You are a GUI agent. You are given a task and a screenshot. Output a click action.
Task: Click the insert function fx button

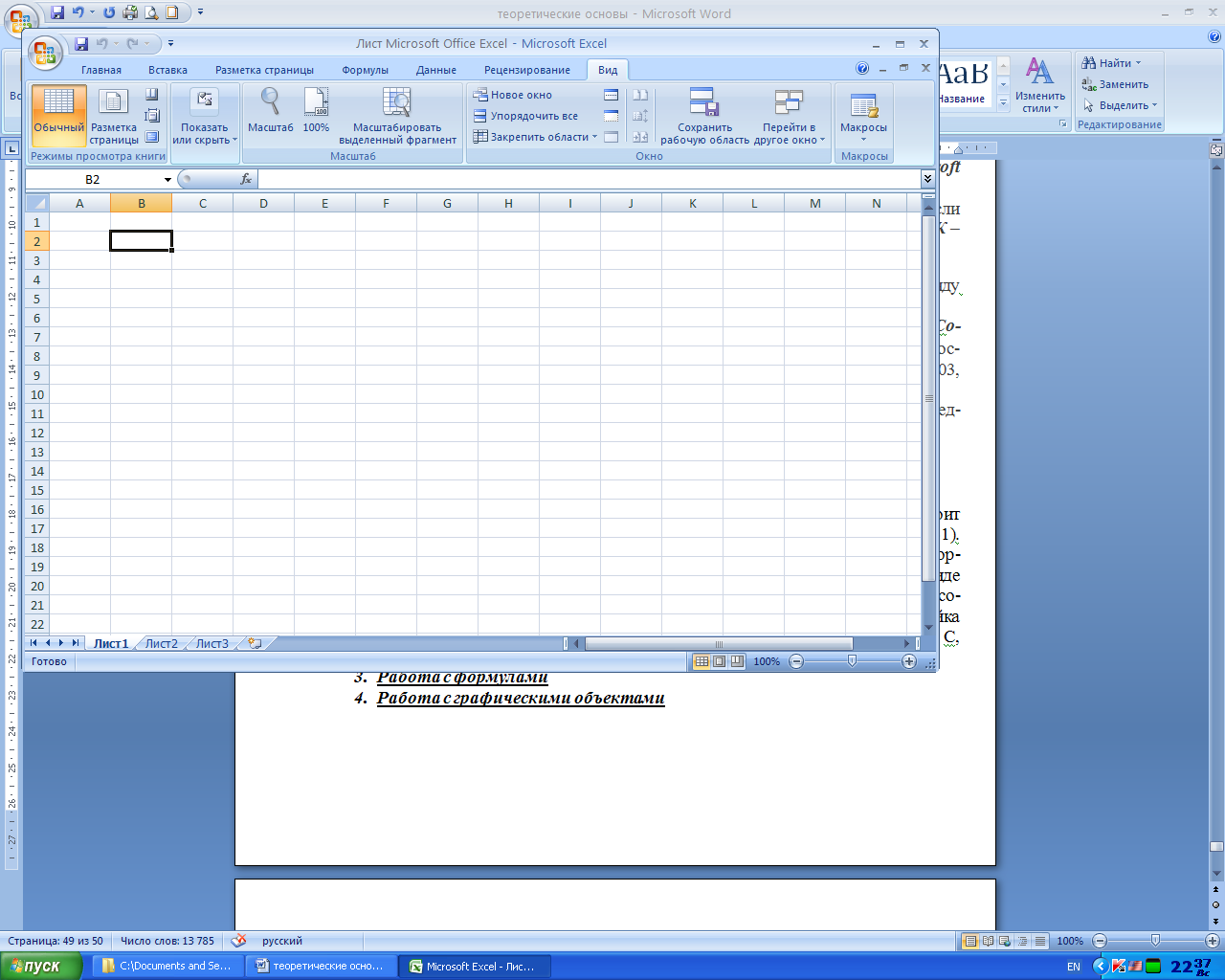click(246, 179)
